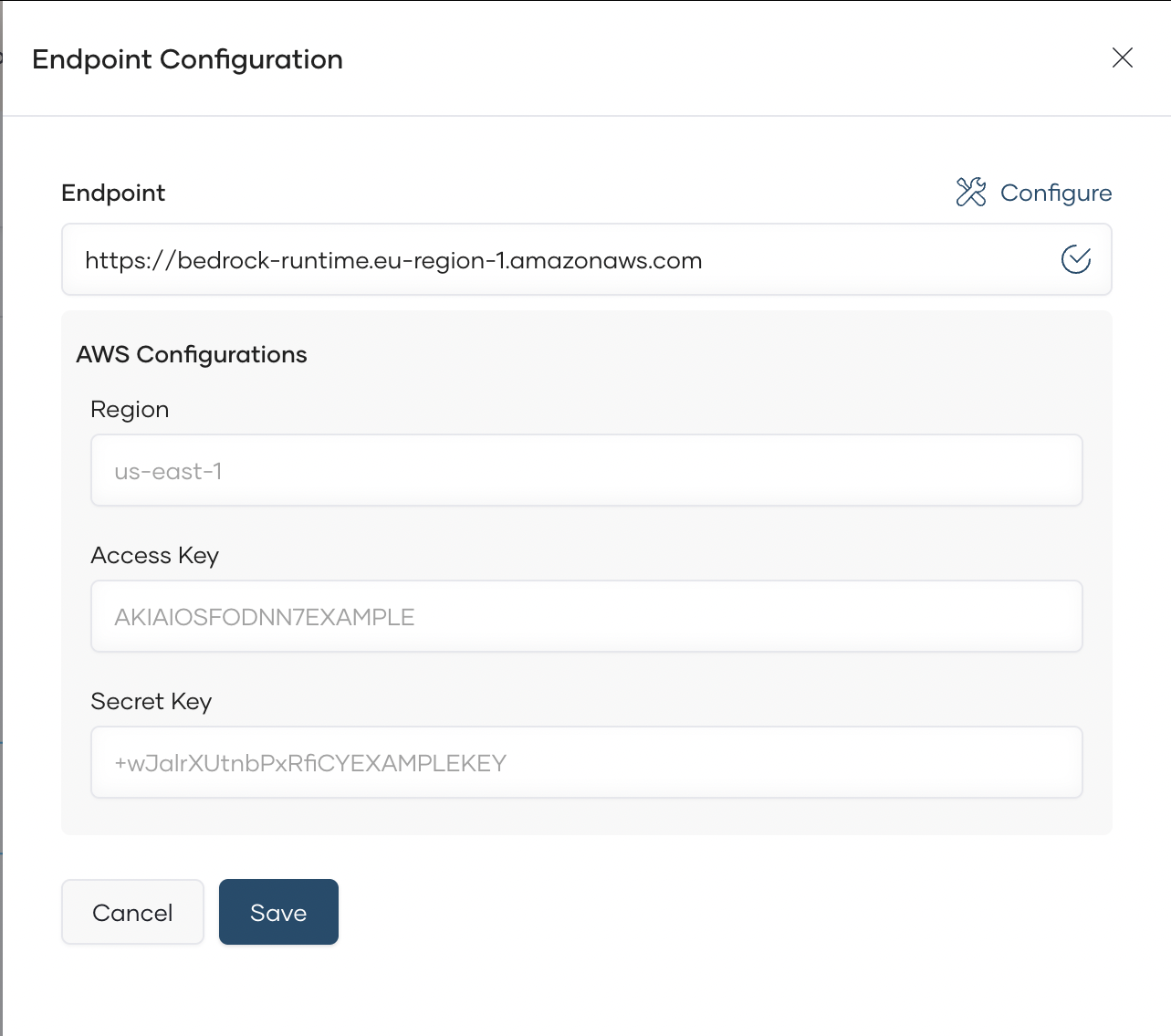Viewport: 1171px width, 1036px height.
Task: Click the endpoint validation checkmark icon
Action: [1076, 259]
